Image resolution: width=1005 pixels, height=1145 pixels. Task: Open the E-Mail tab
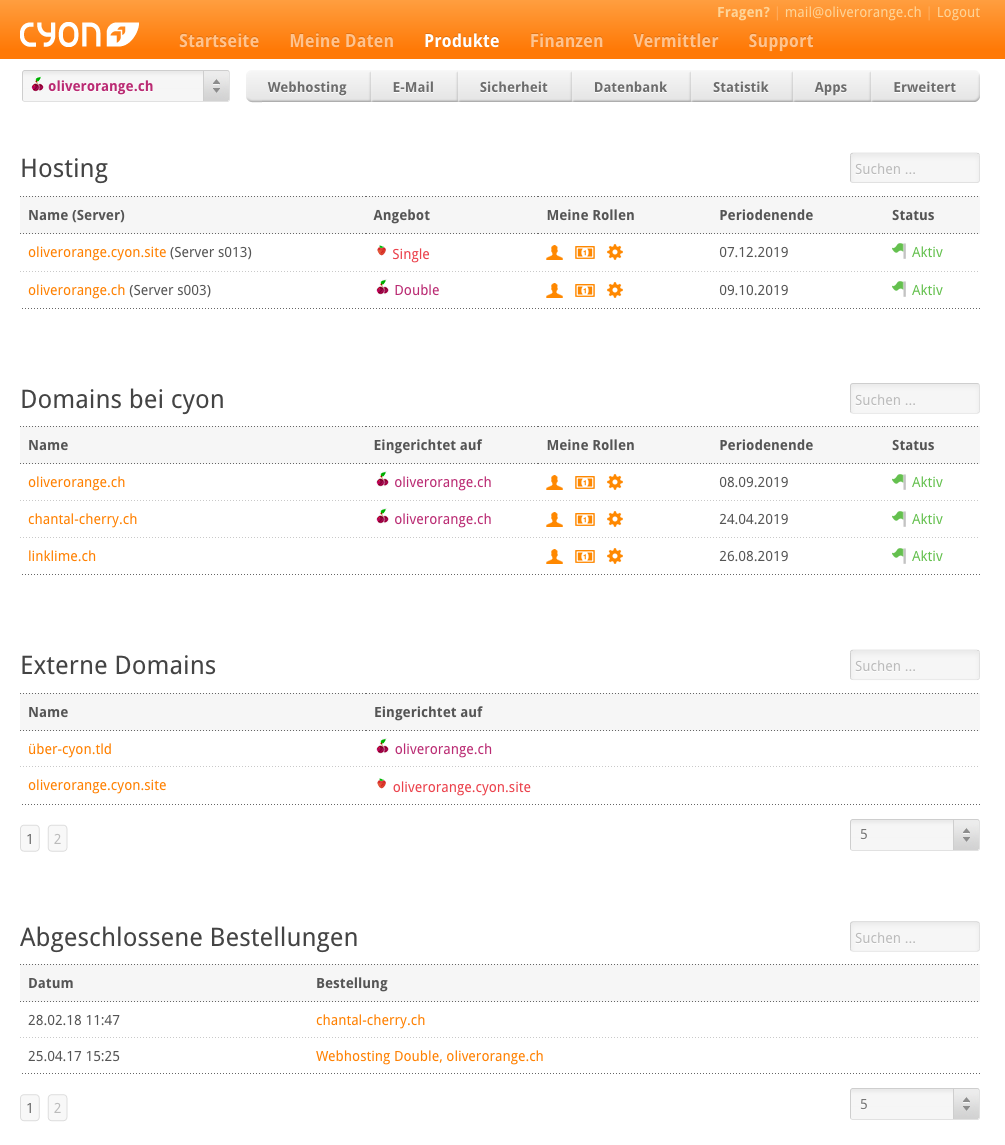pyautogui.click(x=413, y=87)
